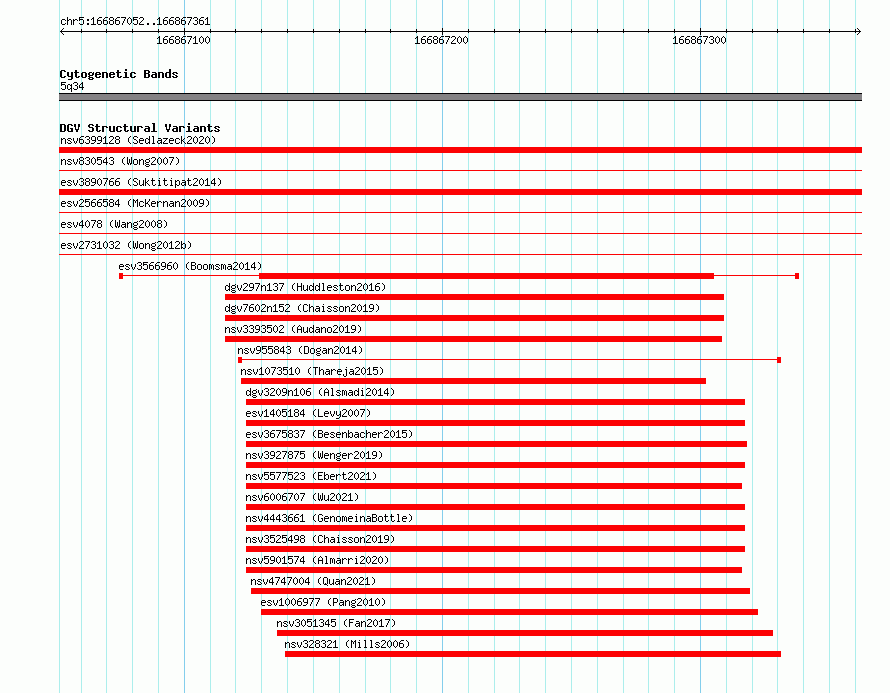Image resolution: width=890 pixels, height=693 pixels.
Task: Click the 166867100 ruler label
Action: point(183,40)
